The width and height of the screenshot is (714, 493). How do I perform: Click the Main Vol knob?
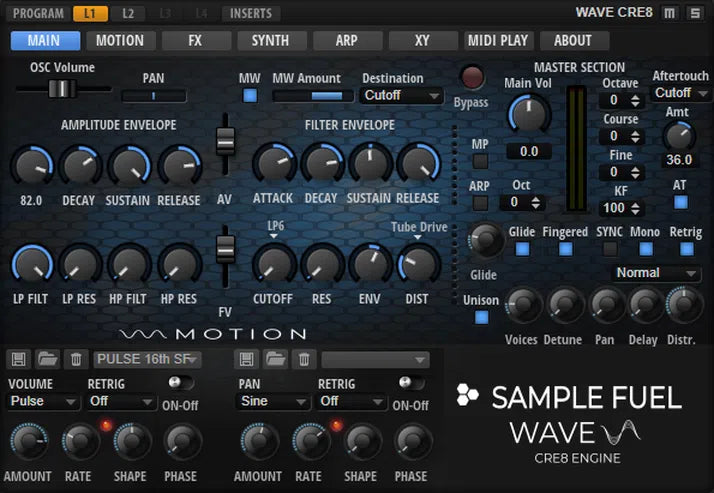tap(529, 113)
